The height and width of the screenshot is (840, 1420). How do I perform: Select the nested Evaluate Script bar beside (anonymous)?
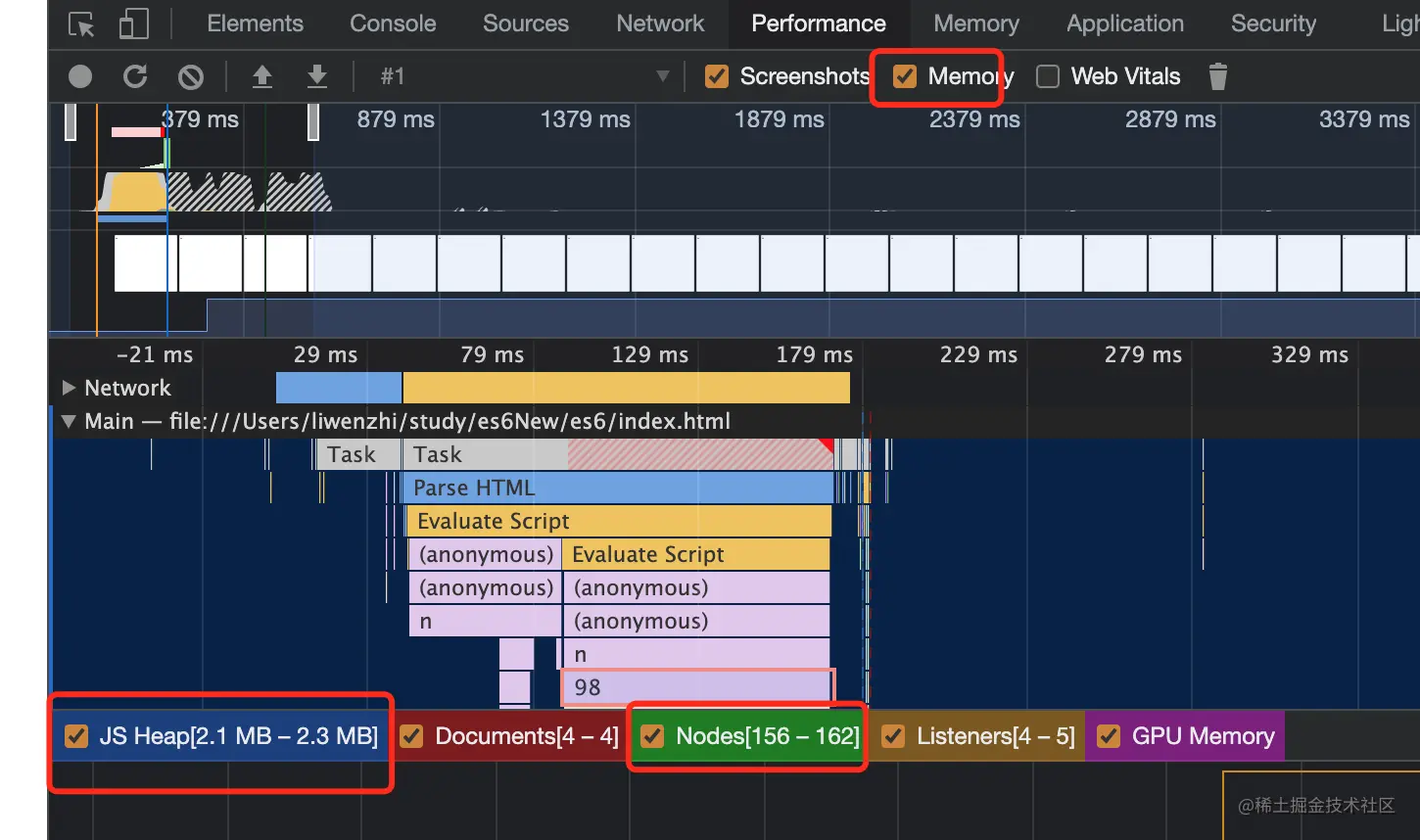[x=696, y=554]
